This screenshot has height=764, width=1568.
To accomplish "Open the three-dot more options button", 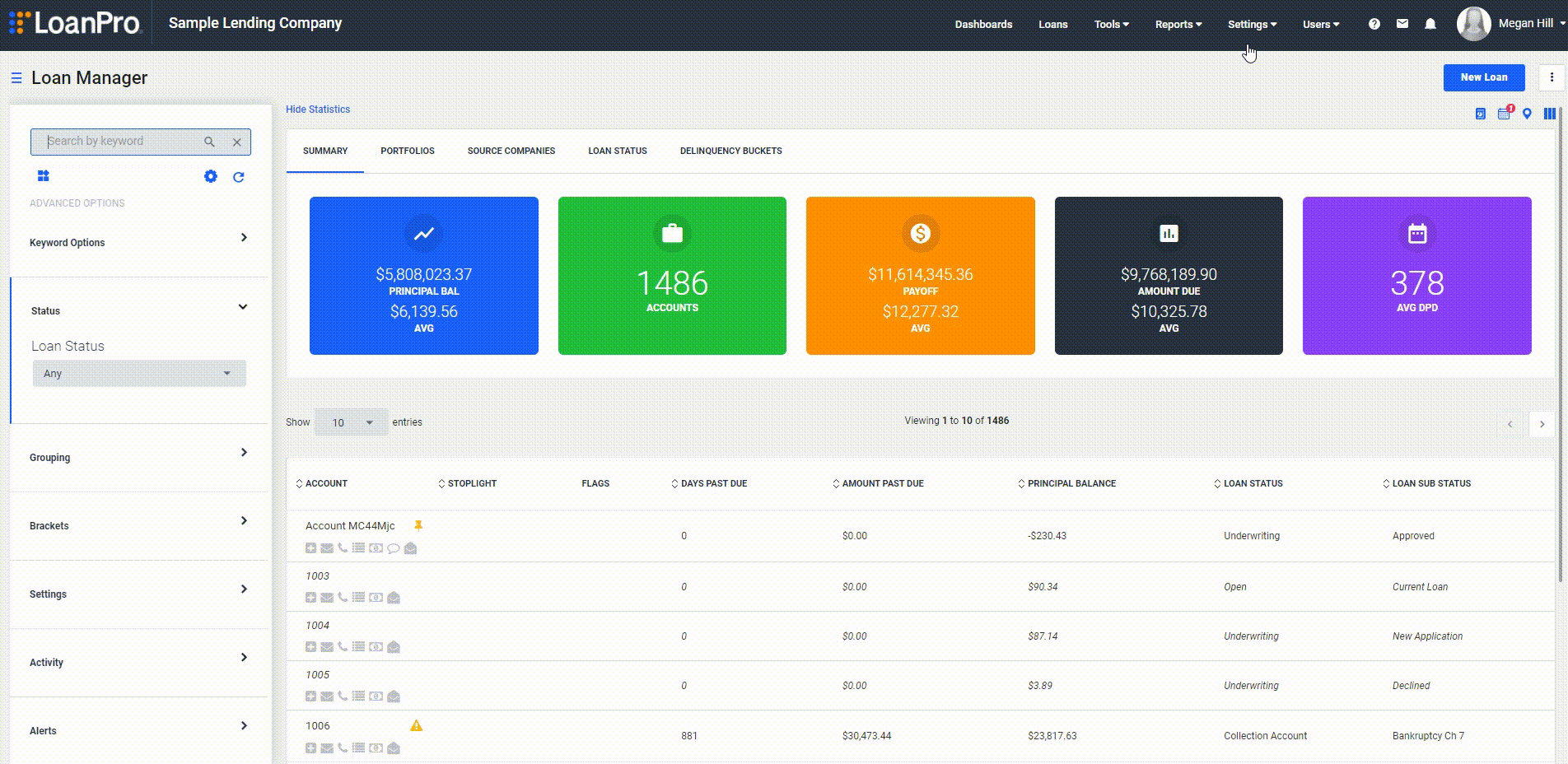I will click(x=1552, y=77).
